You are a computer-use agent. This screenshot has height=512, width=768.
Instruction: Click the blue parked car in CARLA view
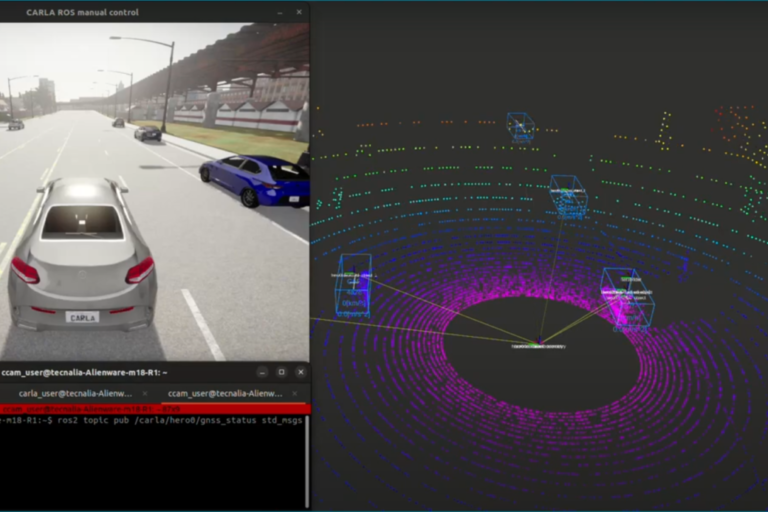coord(255,180)
